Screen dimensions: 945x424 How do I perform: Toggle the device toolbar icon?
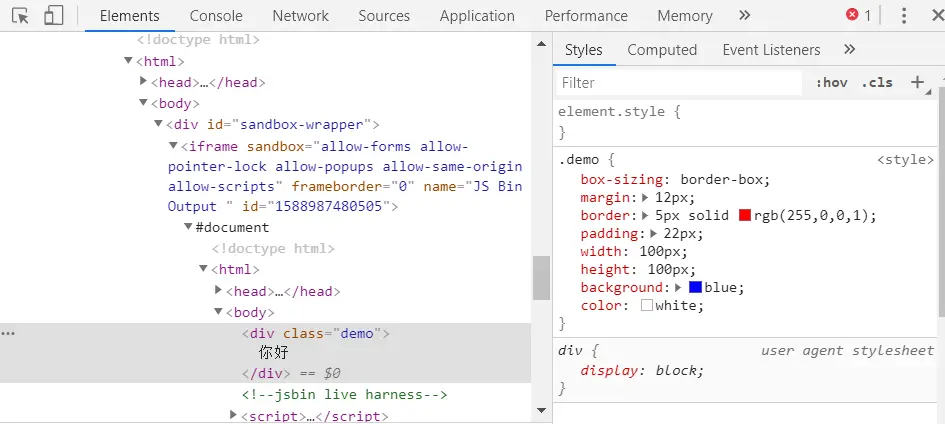click(x=54, y=16)
